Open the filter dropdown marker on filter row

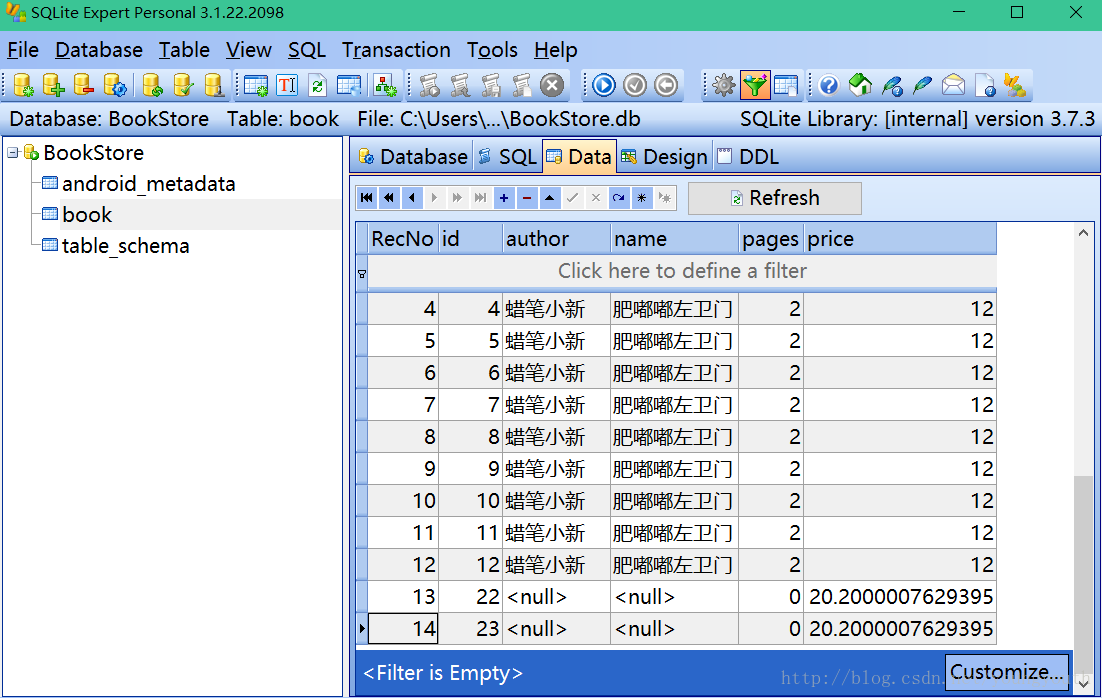coord(362,274)
